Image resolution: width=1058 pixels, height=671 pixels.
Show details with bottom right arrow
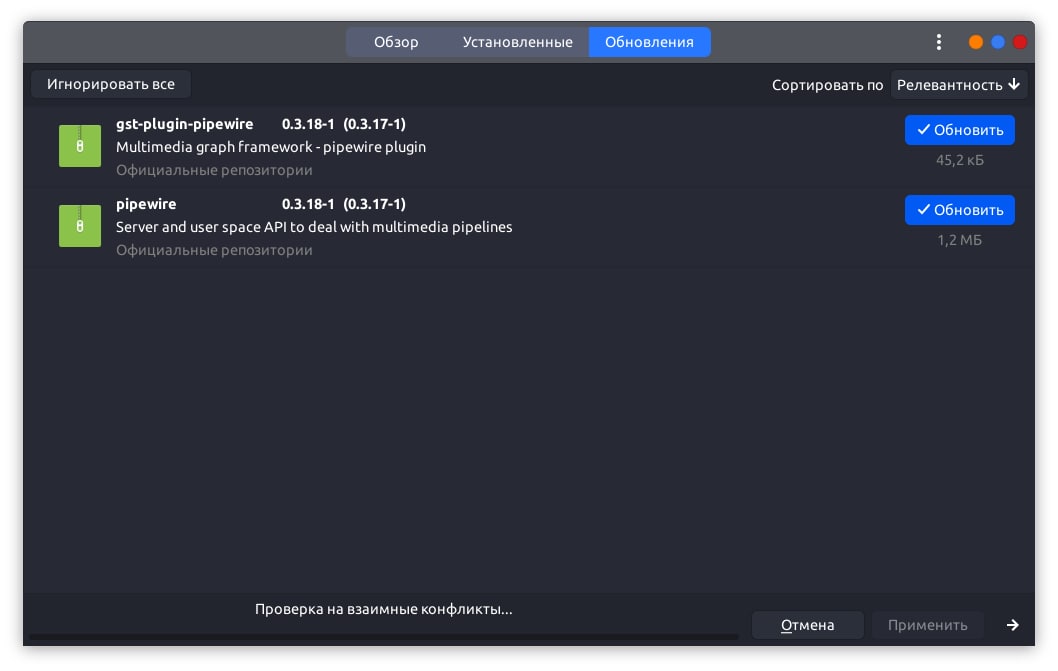coord(1012,625)
